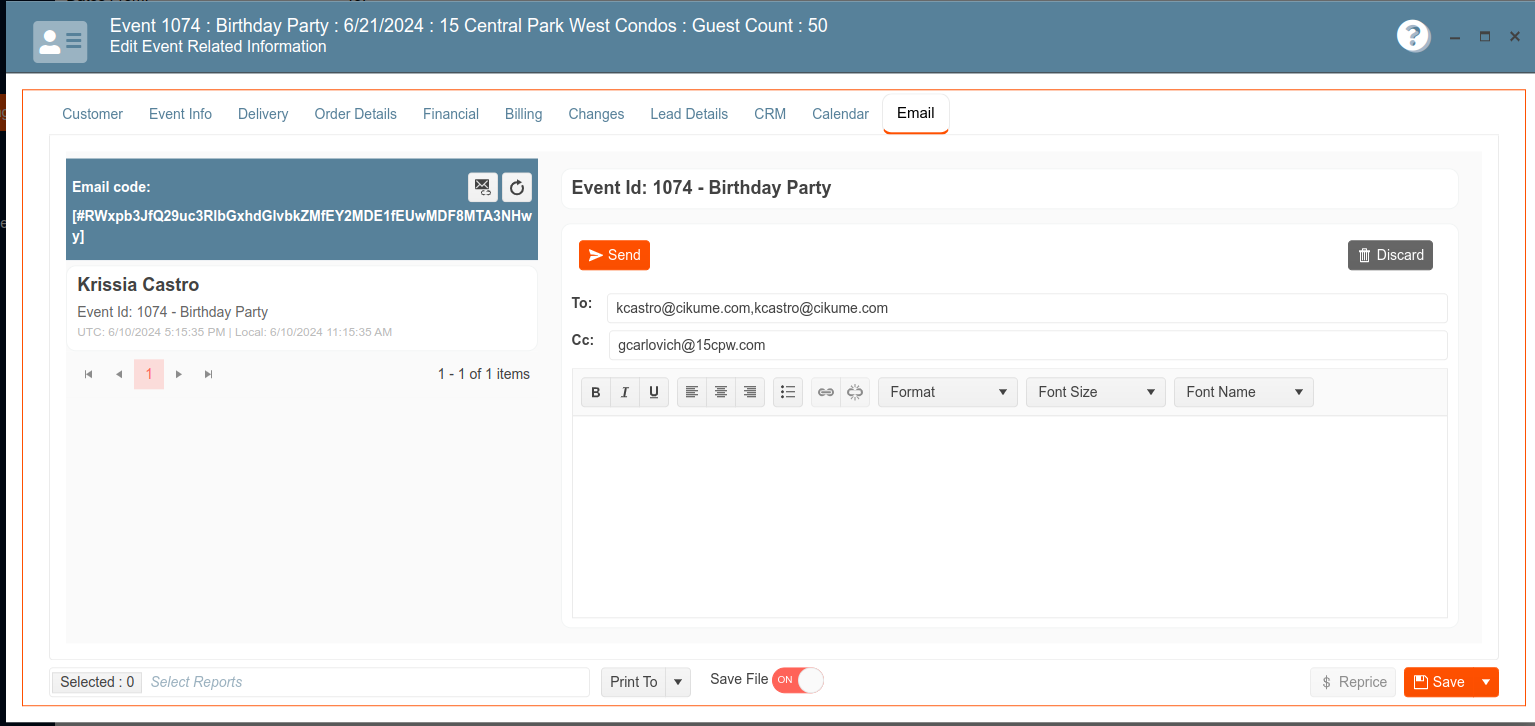Click the Select Reports field
The image size is (1535, 726).
click(366, 682)
